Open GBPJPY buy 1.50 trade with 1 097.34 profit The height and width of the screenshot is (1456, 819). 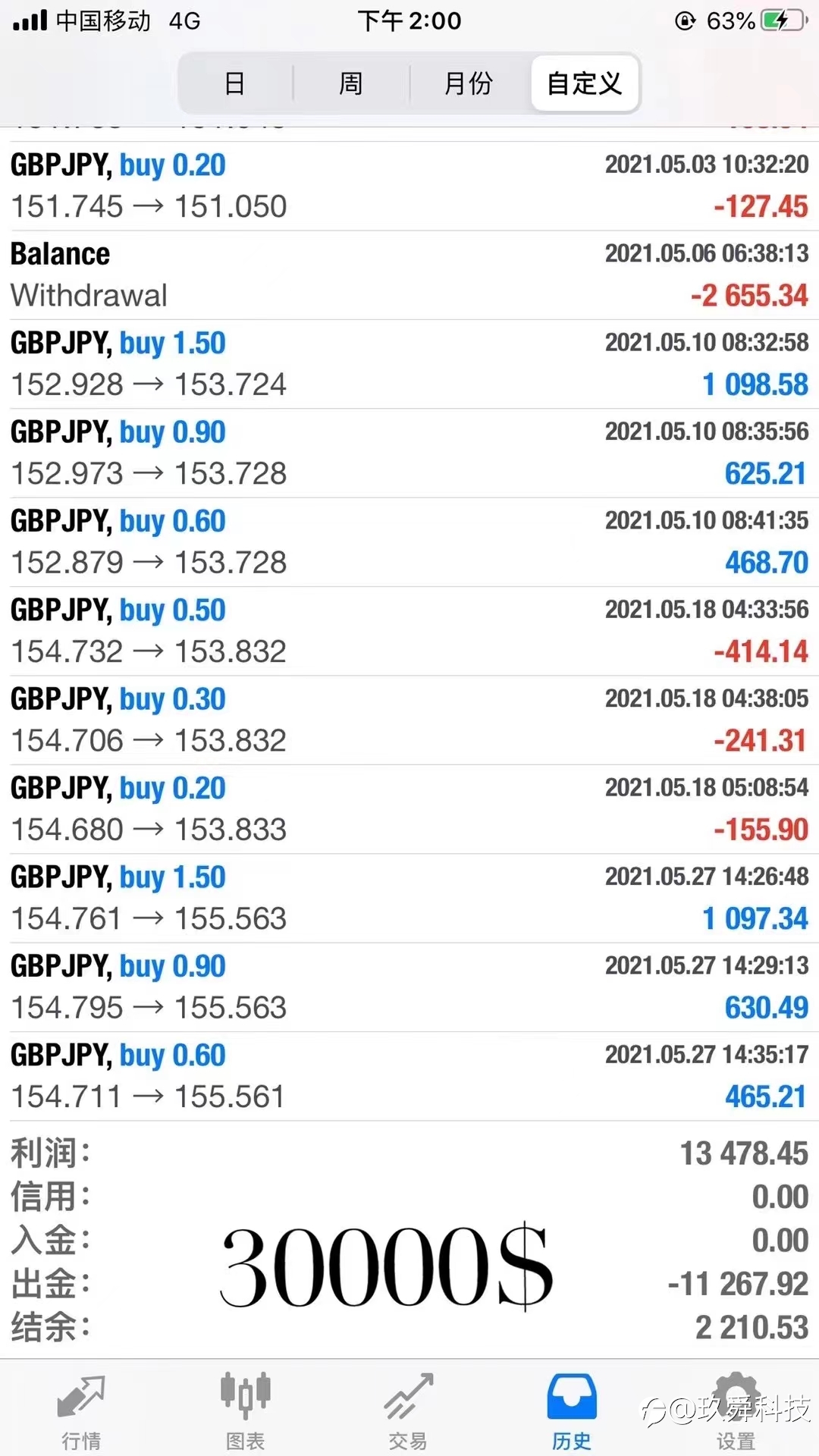pos(409,898)
